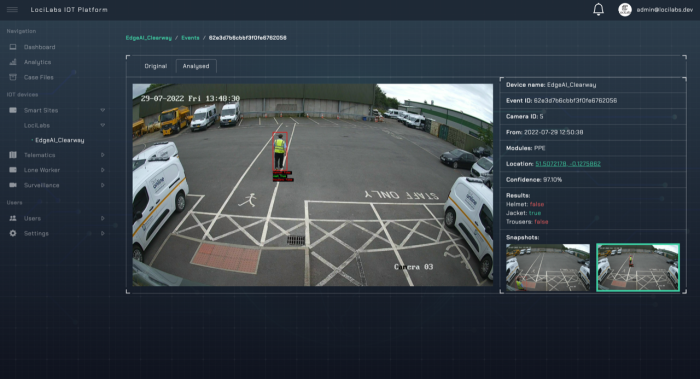Expand the Users submenu arrow
This screenshot has height=379, width=700.
click(x=103, y=218)
